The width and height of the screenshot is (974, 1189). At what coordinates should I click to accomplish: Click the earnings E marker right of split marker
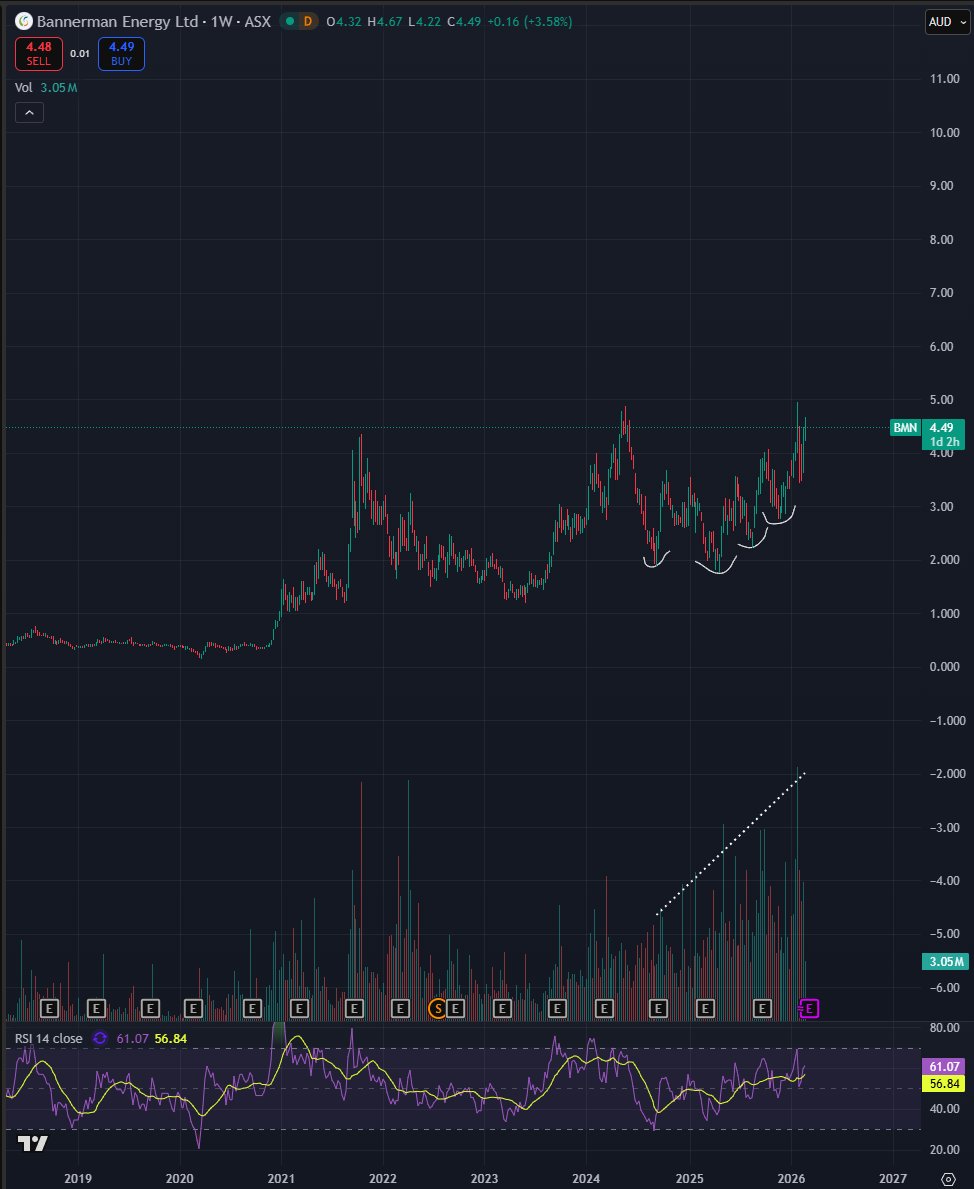pos(455,1009)
